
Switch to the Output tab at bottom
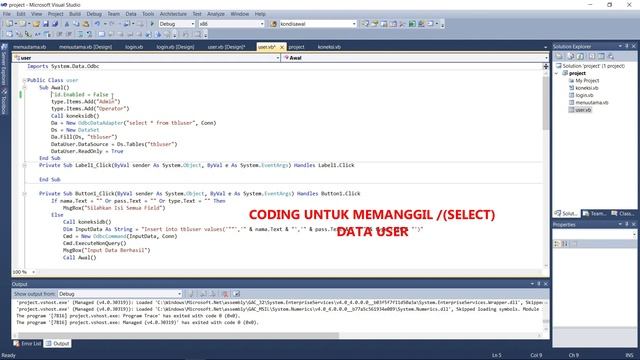[58, 344]
